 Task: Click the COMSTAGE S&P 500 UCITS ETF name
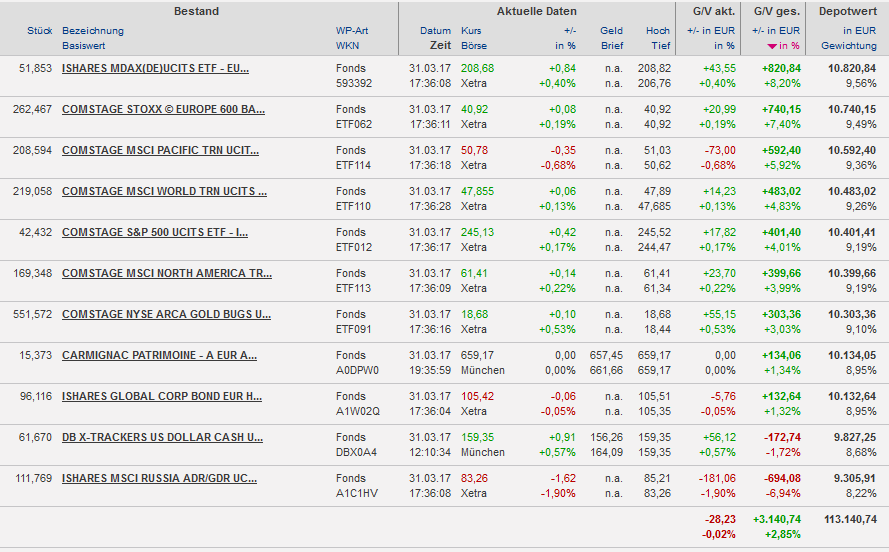(155, 232)
